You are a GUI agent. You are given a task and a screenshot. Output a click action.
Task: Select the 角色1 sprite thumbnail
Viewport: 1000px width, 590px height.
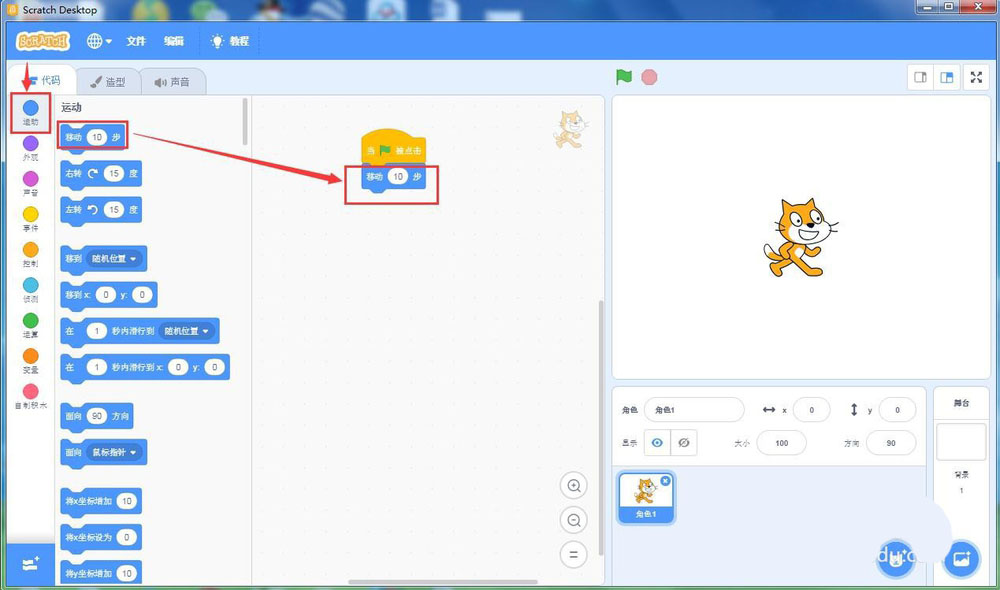click(645, 496)
